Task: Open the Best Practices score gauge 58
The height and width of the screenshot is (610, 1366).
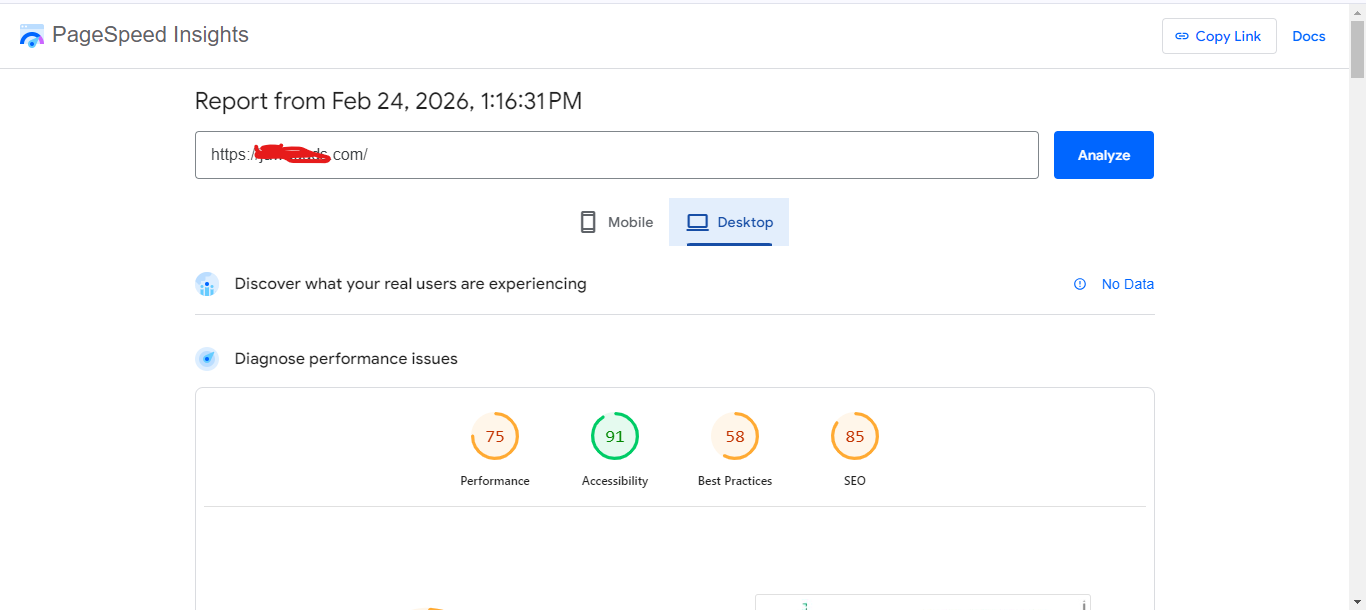Action: [x=735, y=437]
